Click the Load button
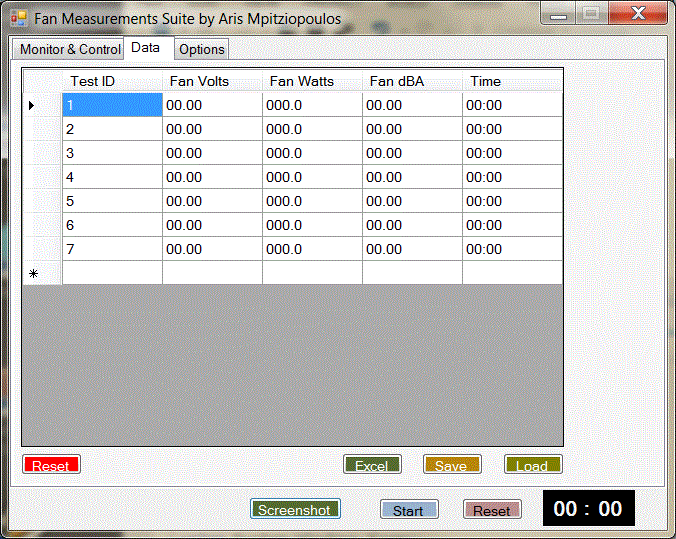The image size is (676, 539). (x=533, y=464)
